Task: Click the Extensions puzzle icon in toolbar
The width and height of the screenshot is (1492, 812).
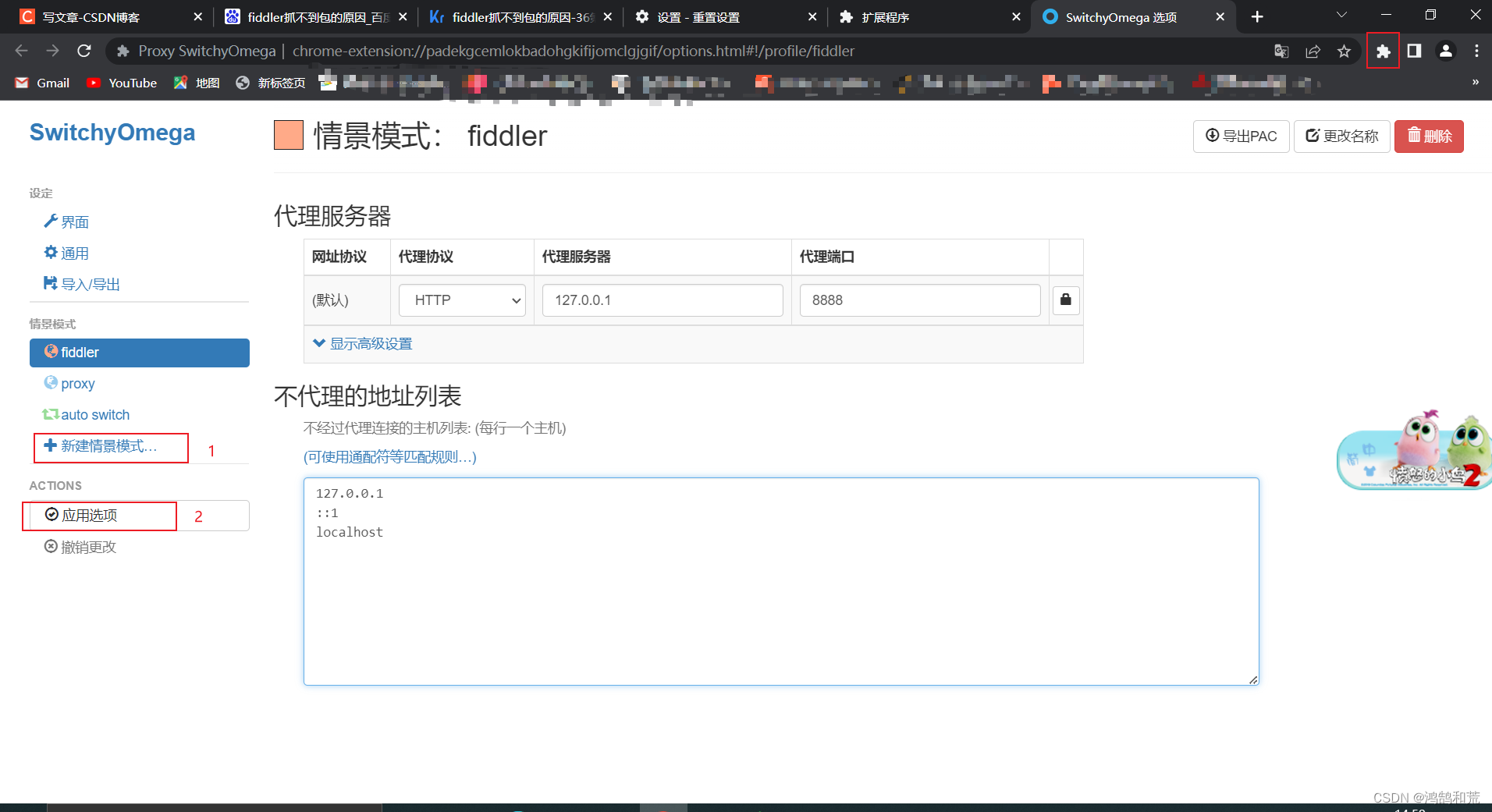Action: [1383, 51]
